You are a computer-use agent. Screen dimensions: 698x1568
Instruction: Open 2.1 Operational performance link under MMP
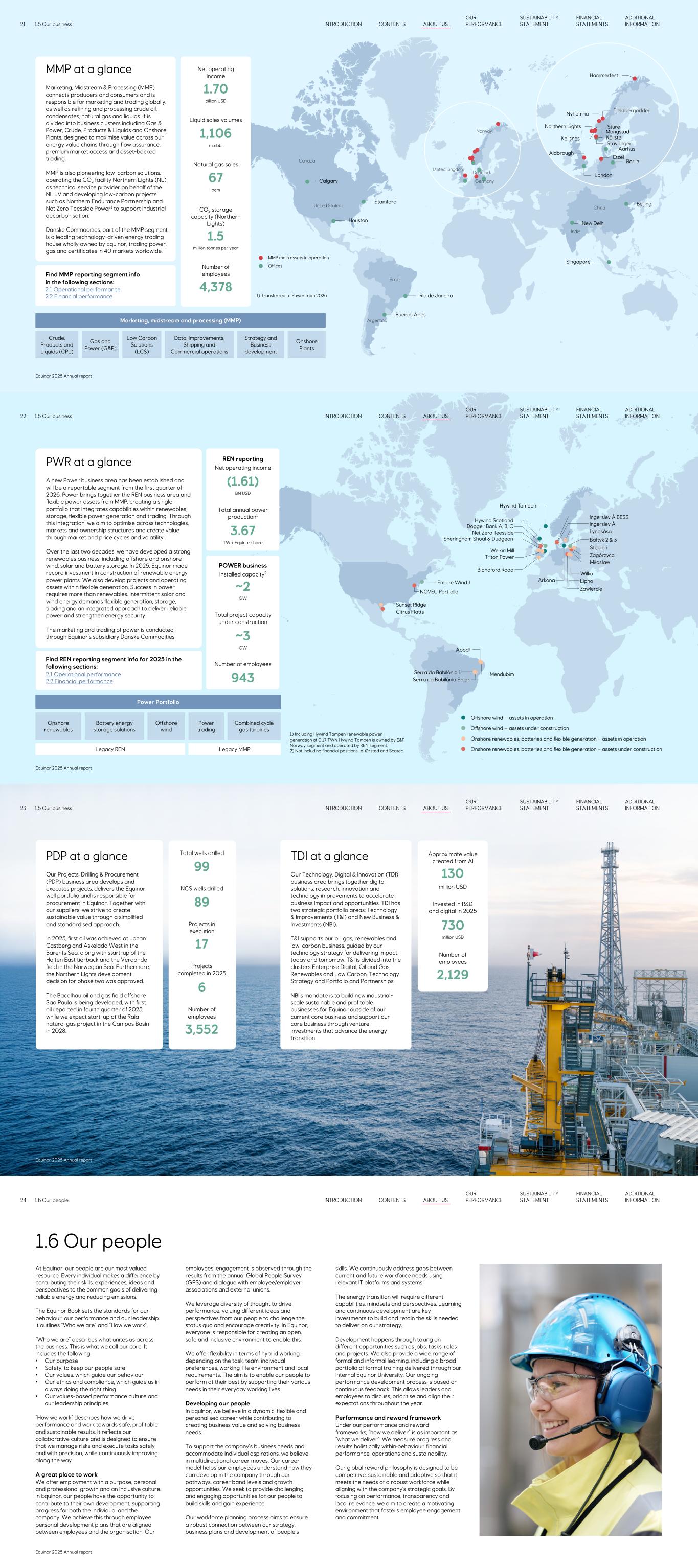click(x=83, y=290)
